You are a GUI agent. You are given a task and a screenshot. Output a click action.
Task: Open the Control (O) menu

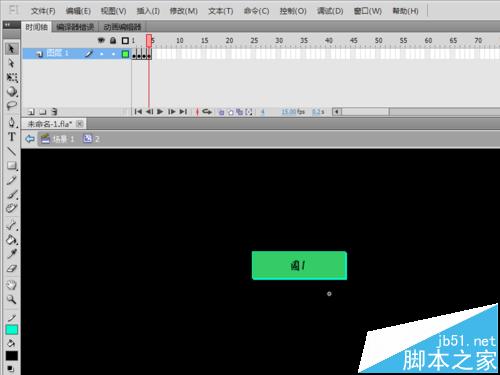pyautogui.click(x=293, y=11)
